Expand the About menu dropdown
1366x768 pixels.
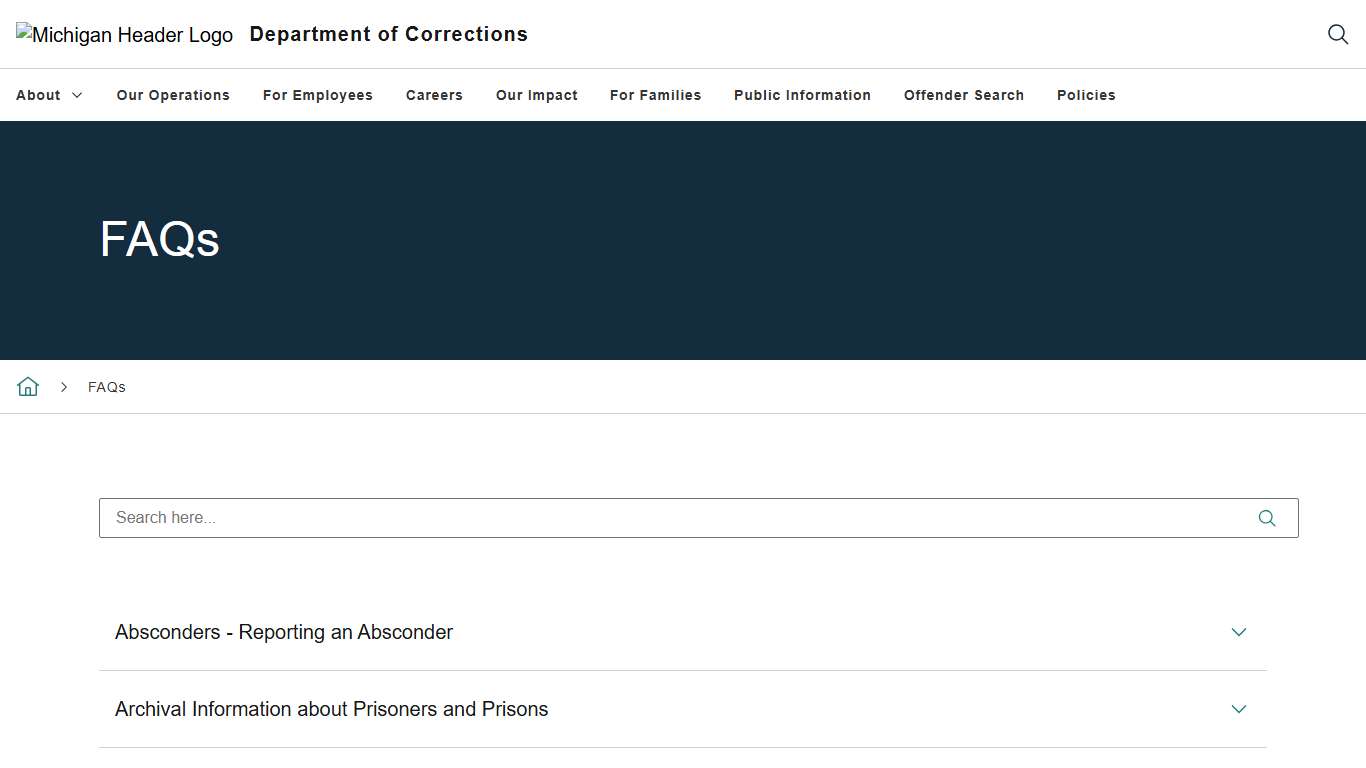tap(49, 95)
